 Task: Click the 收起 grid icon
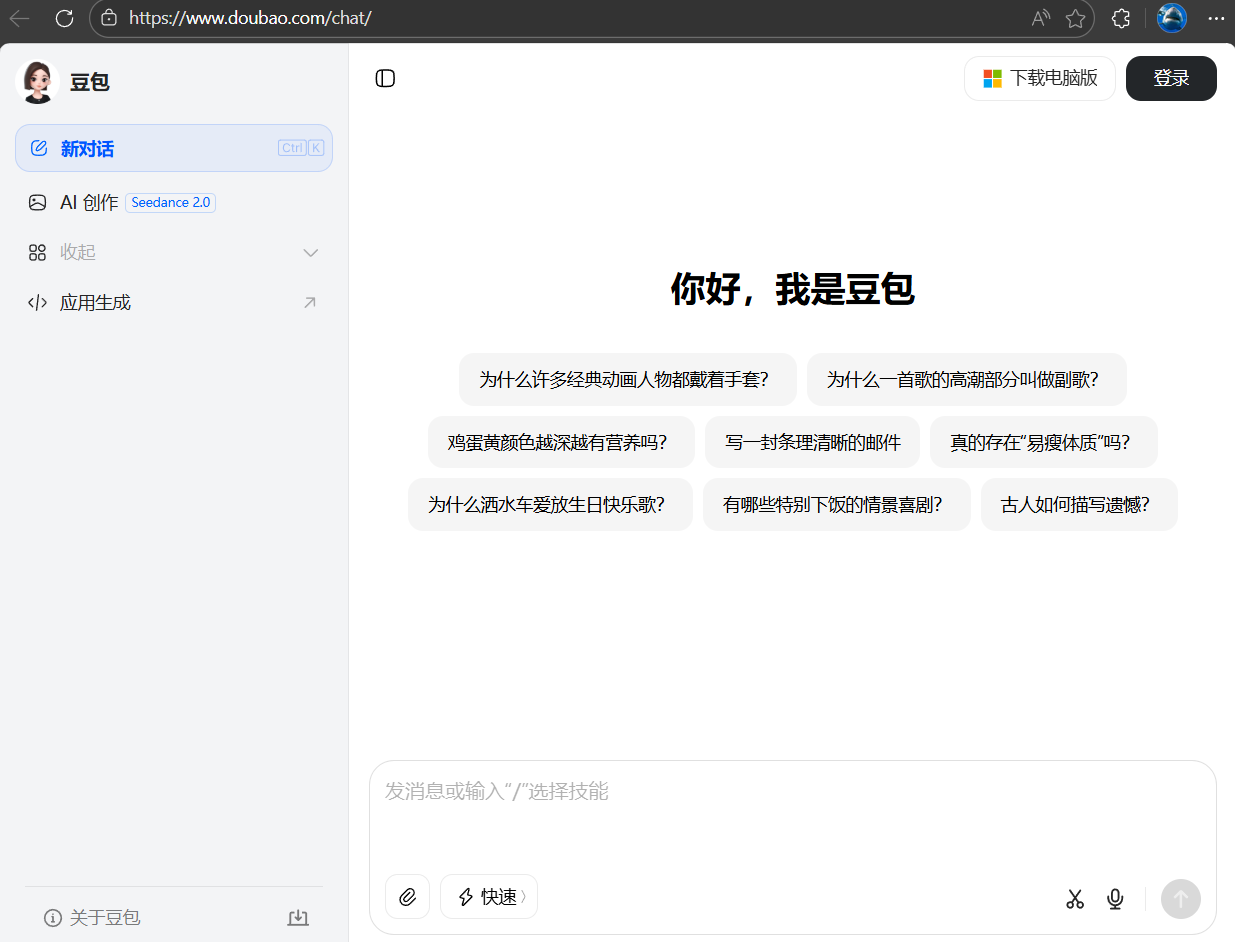37,252
